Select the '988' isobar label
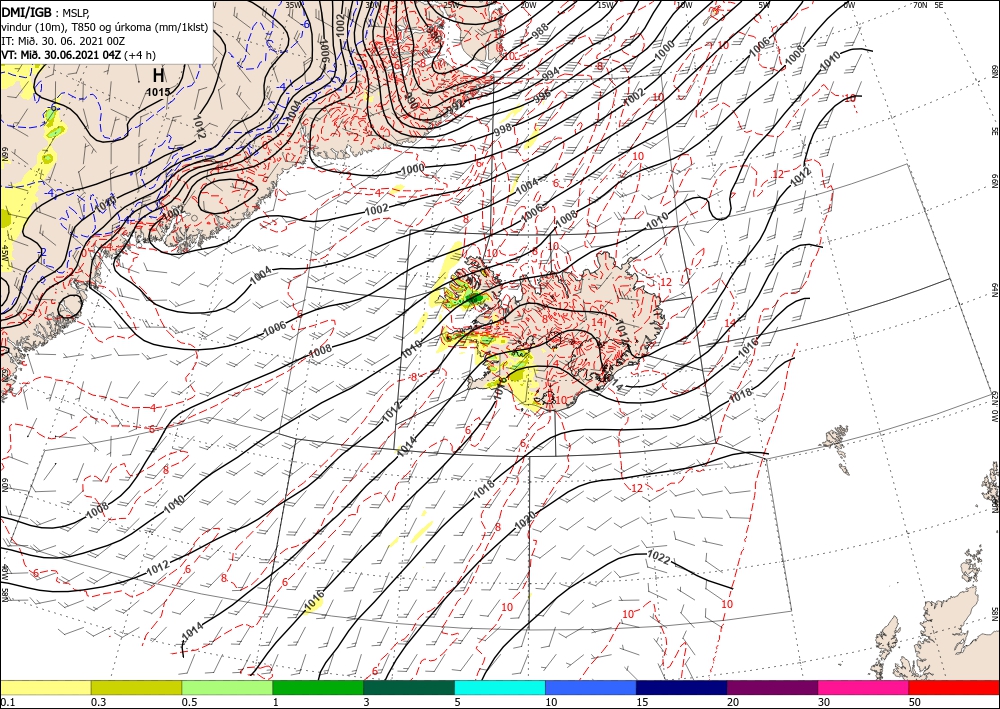 pos(540,29)
